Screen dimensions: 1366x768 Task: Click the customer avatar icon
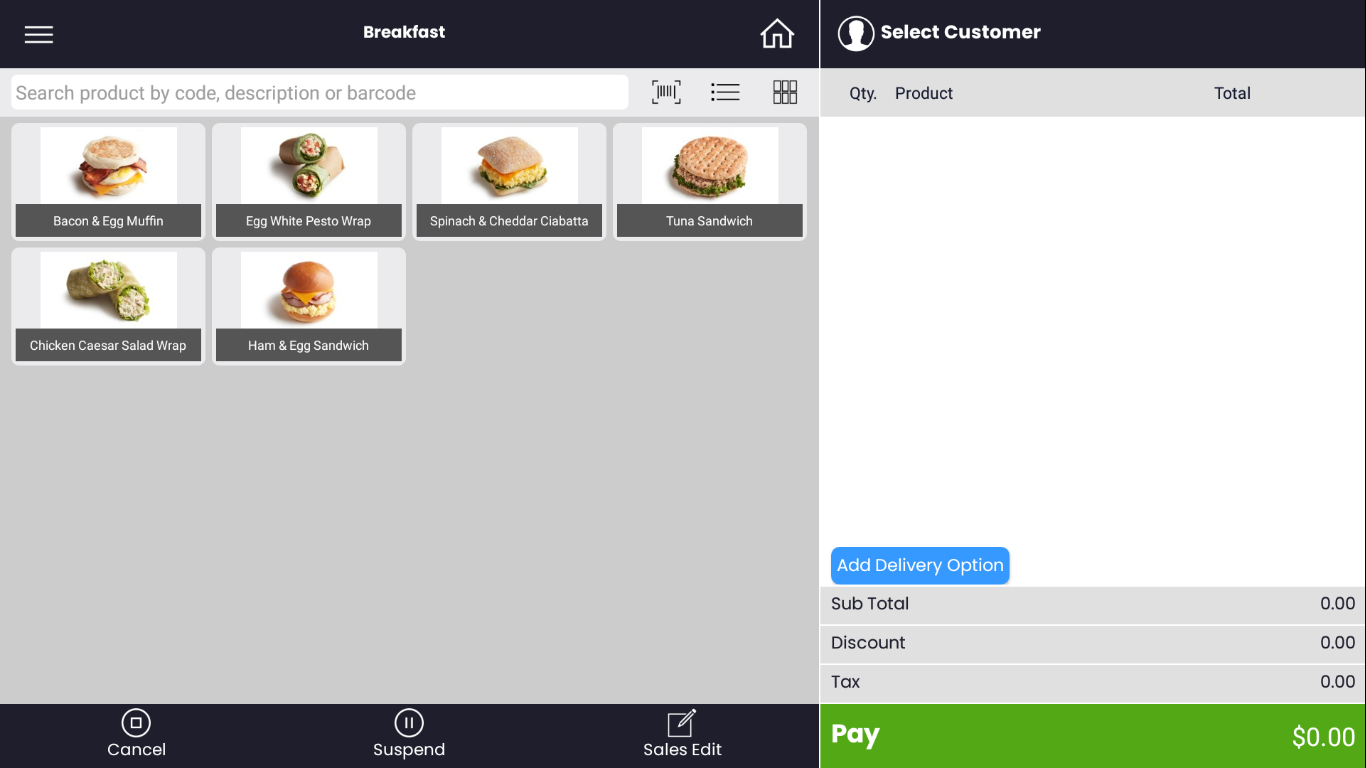856,33
